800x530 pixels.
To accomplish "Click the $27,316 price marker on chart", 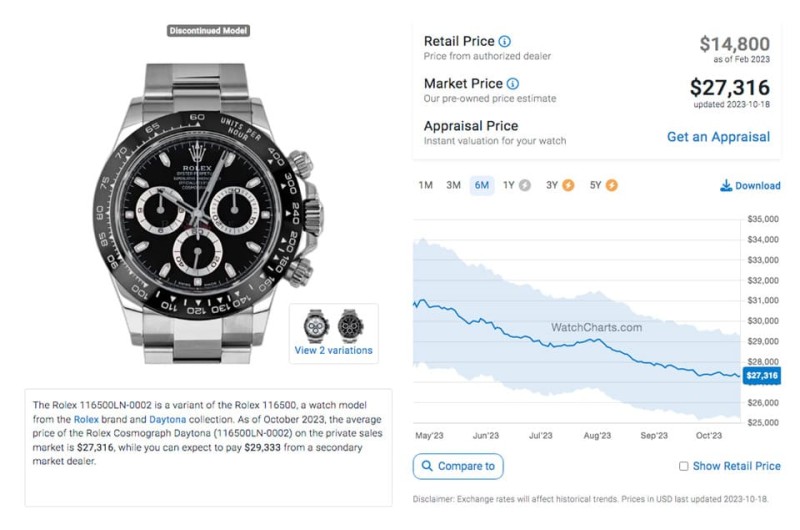I will [761, 376].
